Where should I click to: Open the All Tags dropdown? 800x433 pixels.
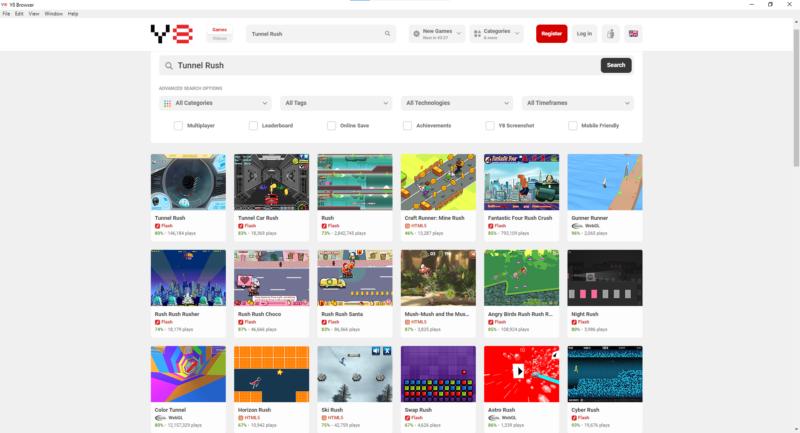click(336, 103)
